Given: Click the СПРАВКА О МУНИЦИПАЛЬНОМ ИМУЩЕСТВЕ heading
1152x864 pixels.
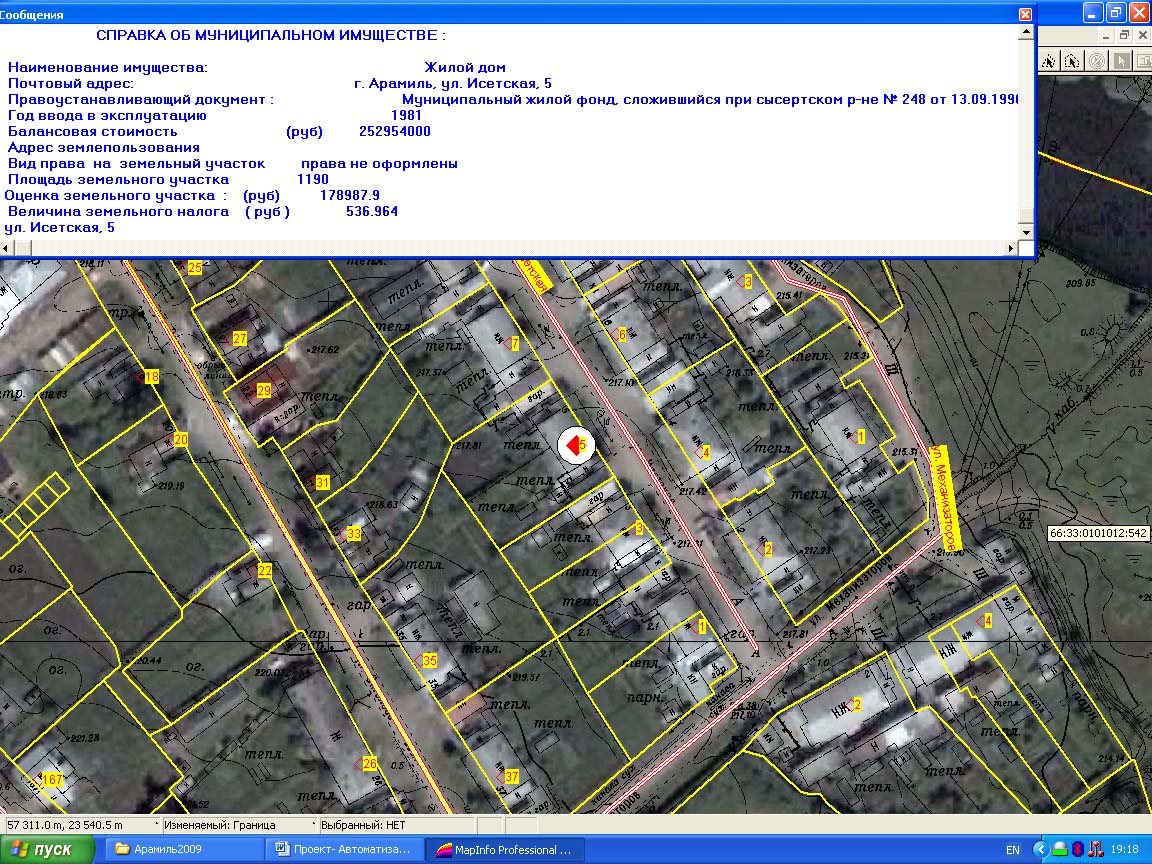Looking at the screenshot, I should point(270,35).
